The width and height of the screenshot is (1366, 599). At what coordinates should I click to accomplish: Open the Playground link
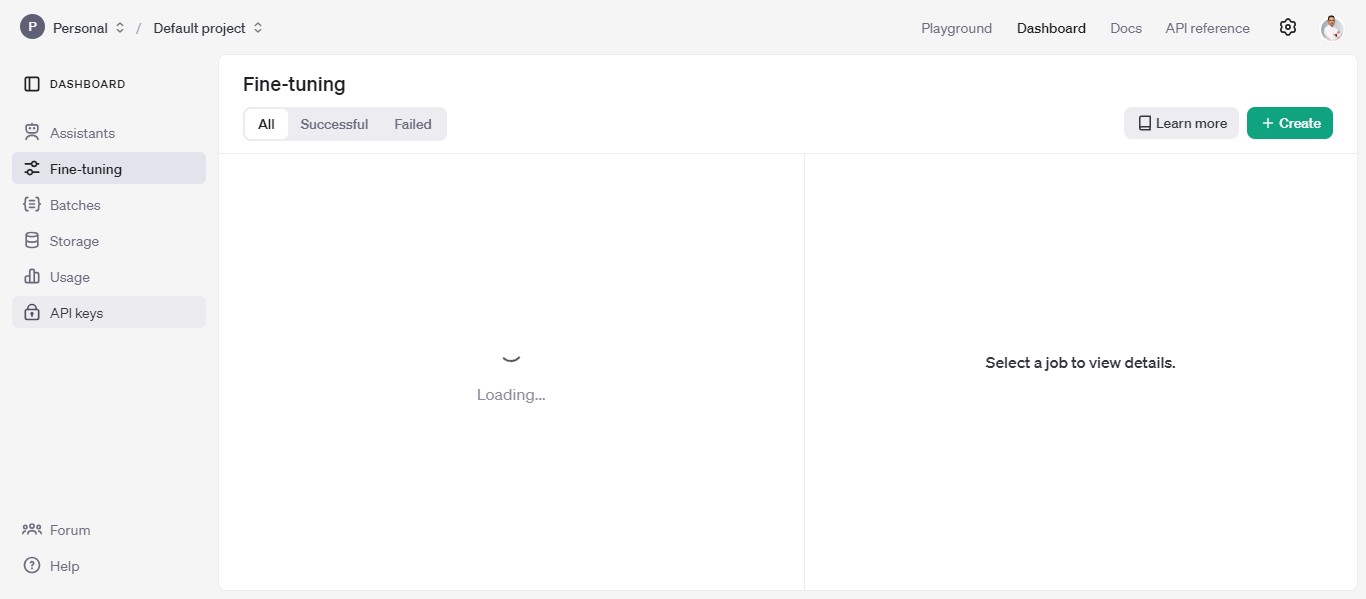tap(957, 28)
